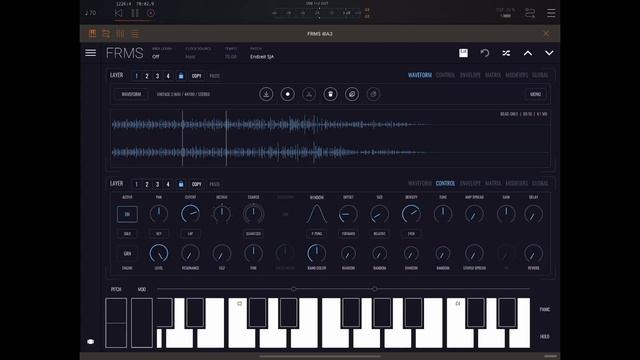Pause playback in the host transport

pos(135,13)
